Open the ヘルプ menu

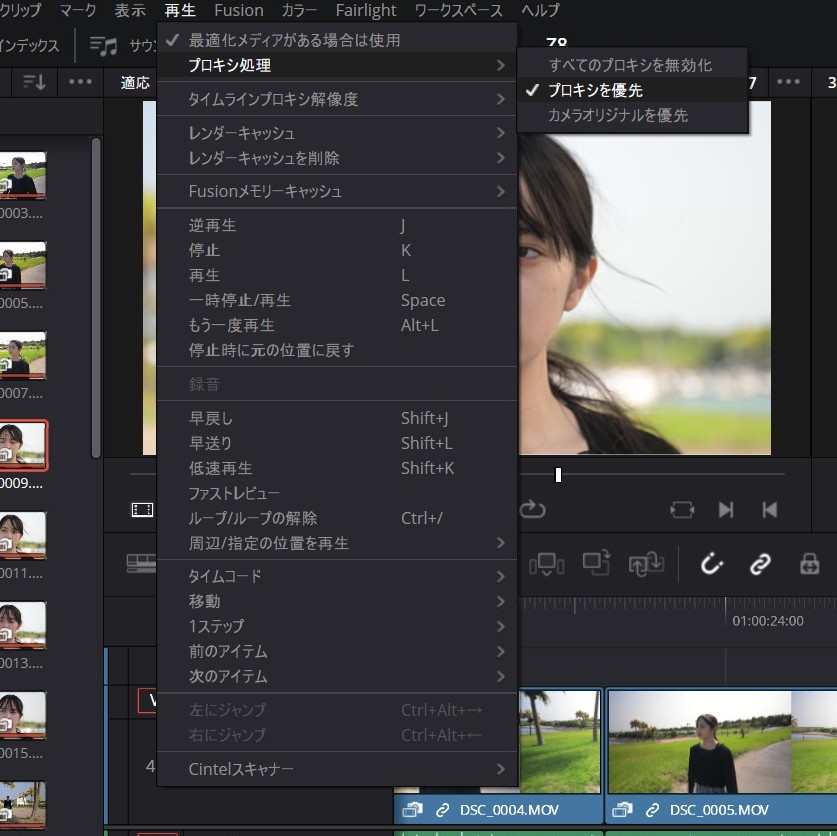coord(540,10)
